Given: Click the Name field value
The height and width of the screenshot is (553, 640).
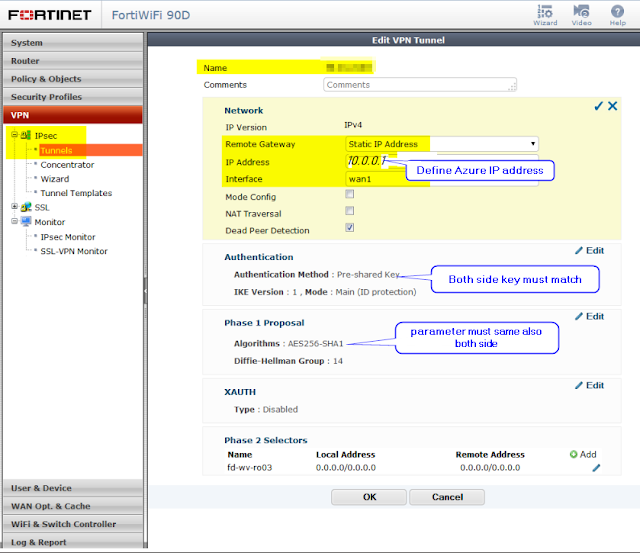Looking at the screenshot, I should click(350, 67).
